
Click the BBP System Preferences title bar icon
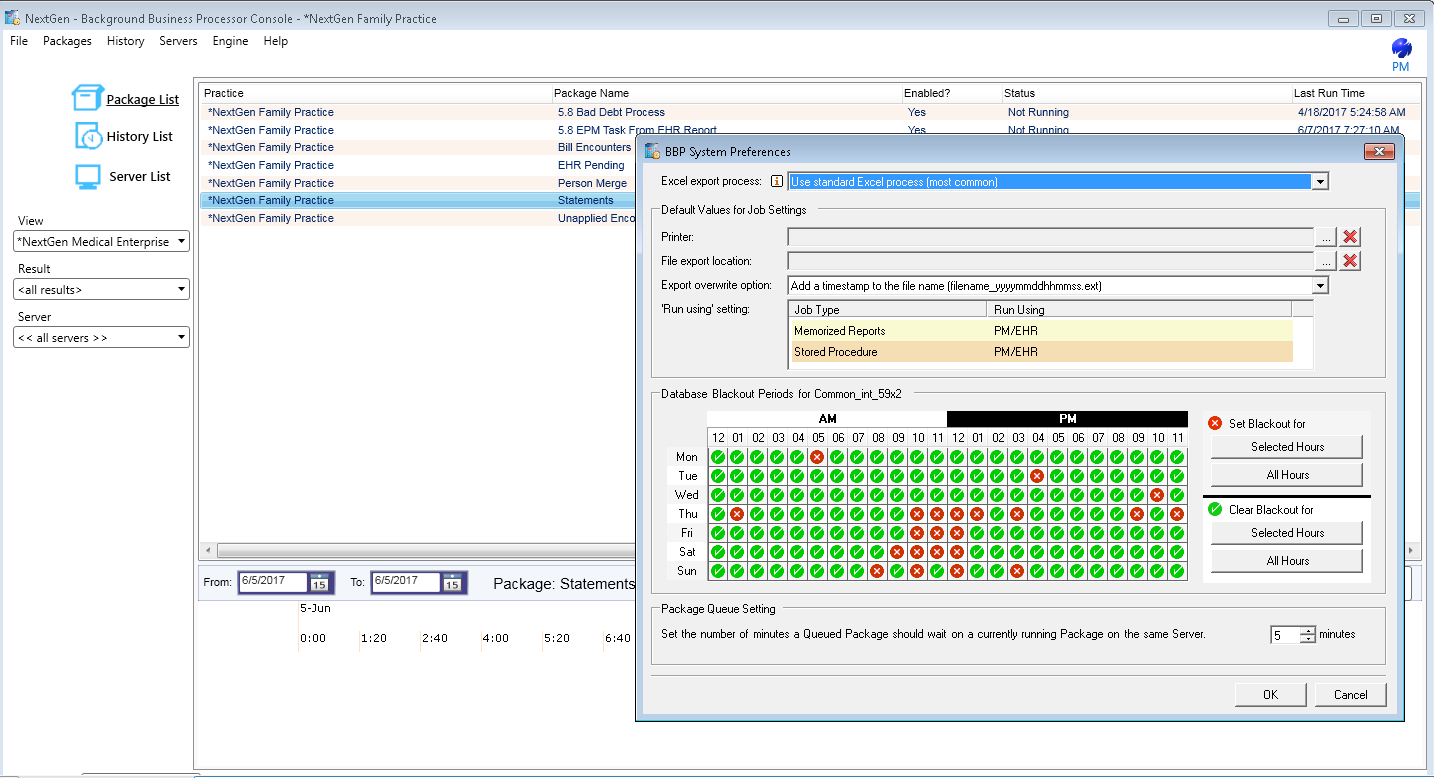coord(652,152)
